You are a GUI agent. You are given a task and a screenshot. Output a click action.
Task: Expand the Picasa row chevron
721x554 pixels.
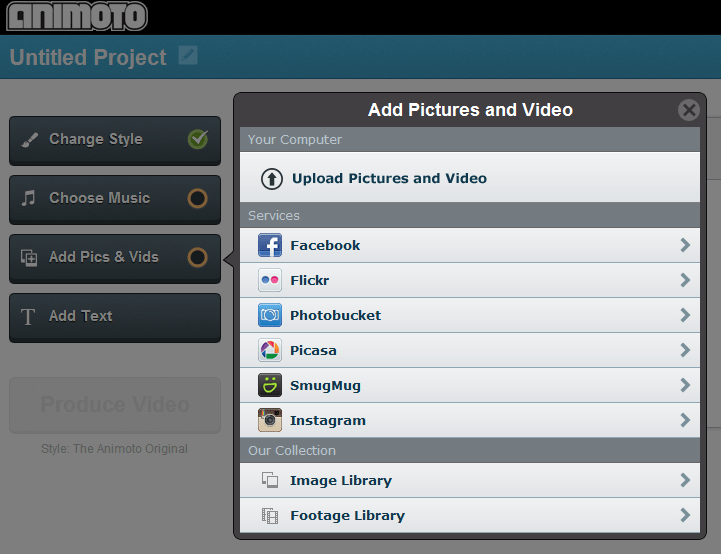click(685, 350)
